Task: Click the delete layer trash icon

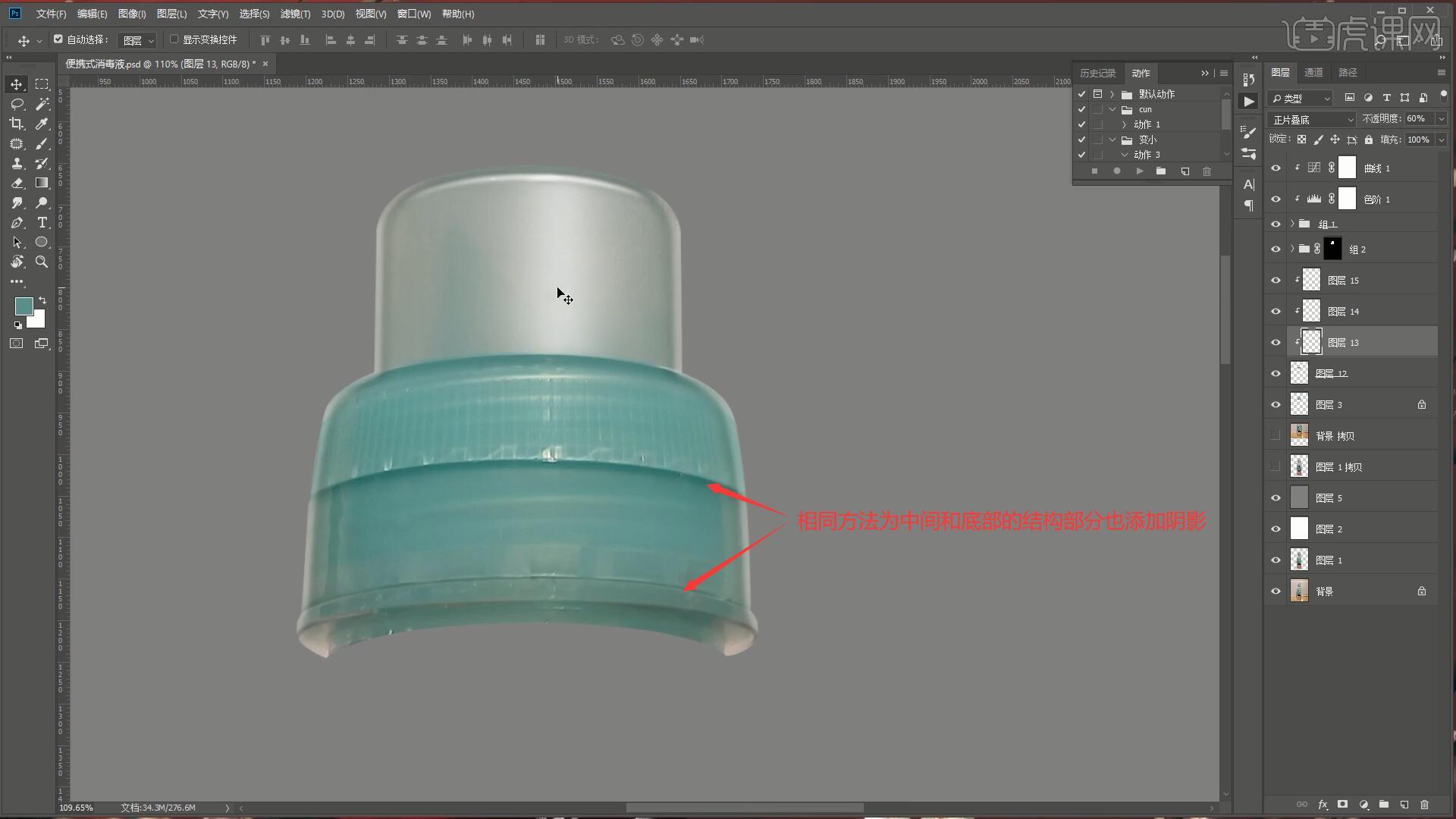Action: click(x=1424, y=805)
